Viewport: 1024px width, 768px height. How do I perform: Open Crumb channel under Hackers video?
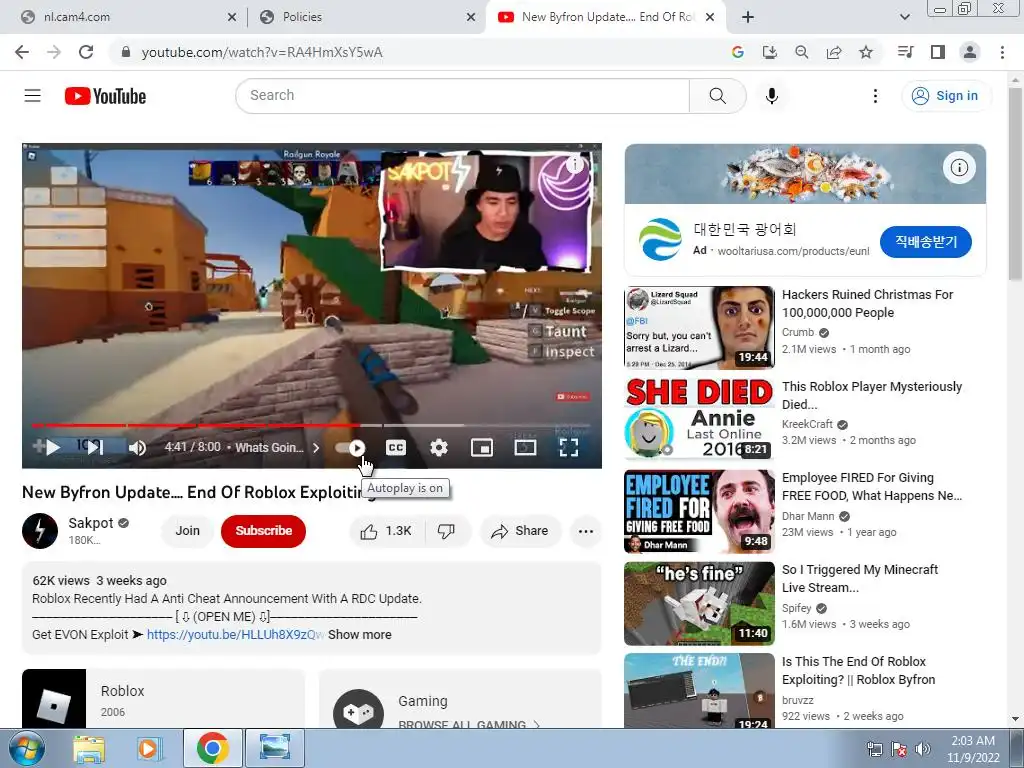798,332
